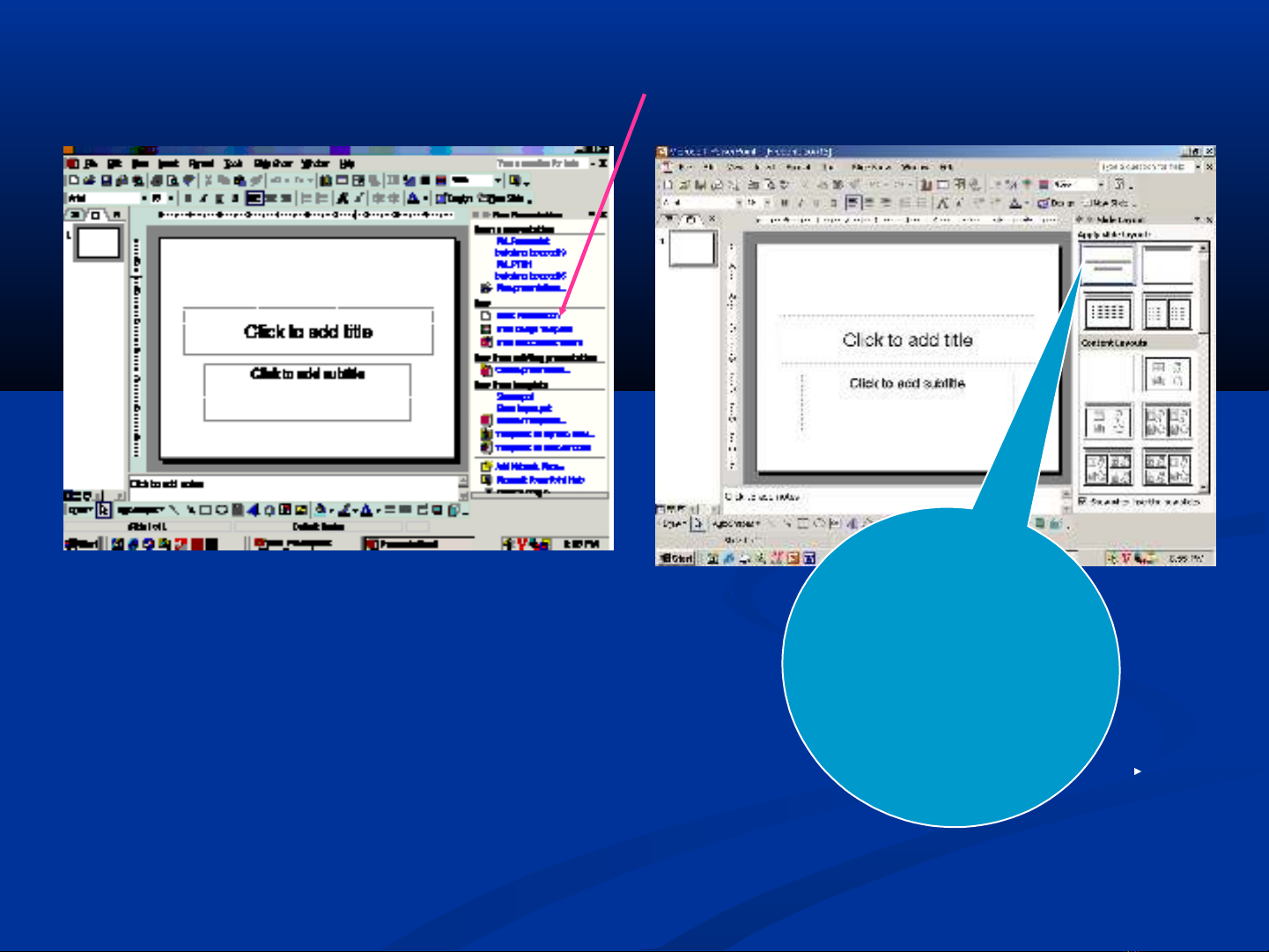This screenshot has width=1269, height=952.
Task: Select Title Slide layout thumbnail in right pane
Action: [1107, 264]
